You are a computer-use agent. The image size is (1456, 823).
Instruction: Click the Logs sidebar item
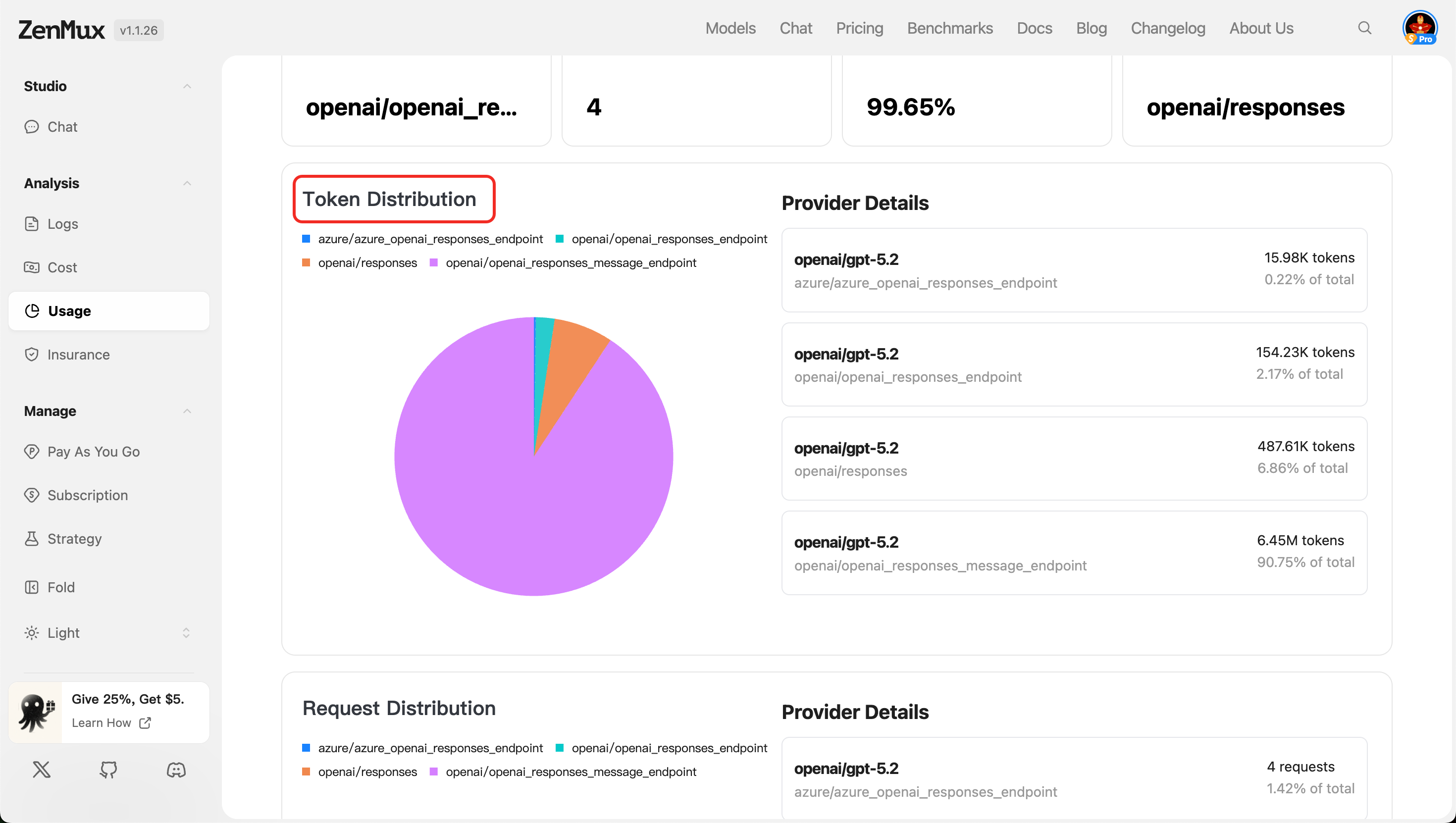point(62,224)
